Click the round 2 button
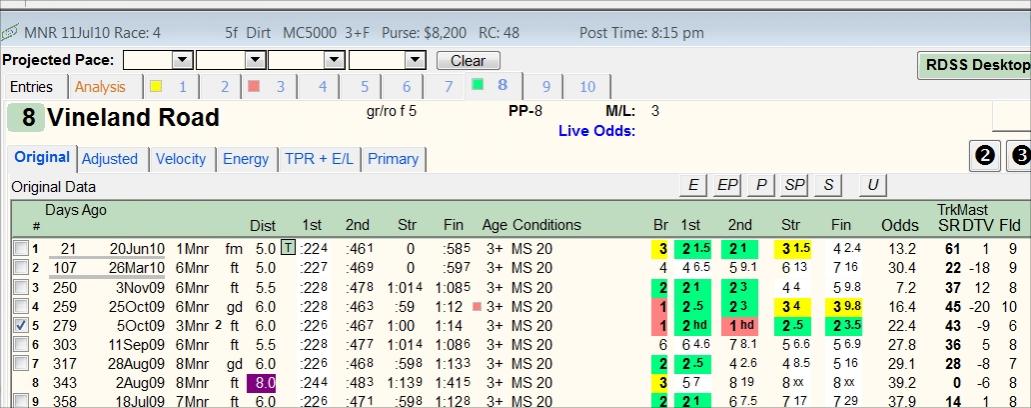The image size is (1031, 408). tap(984, 157)
